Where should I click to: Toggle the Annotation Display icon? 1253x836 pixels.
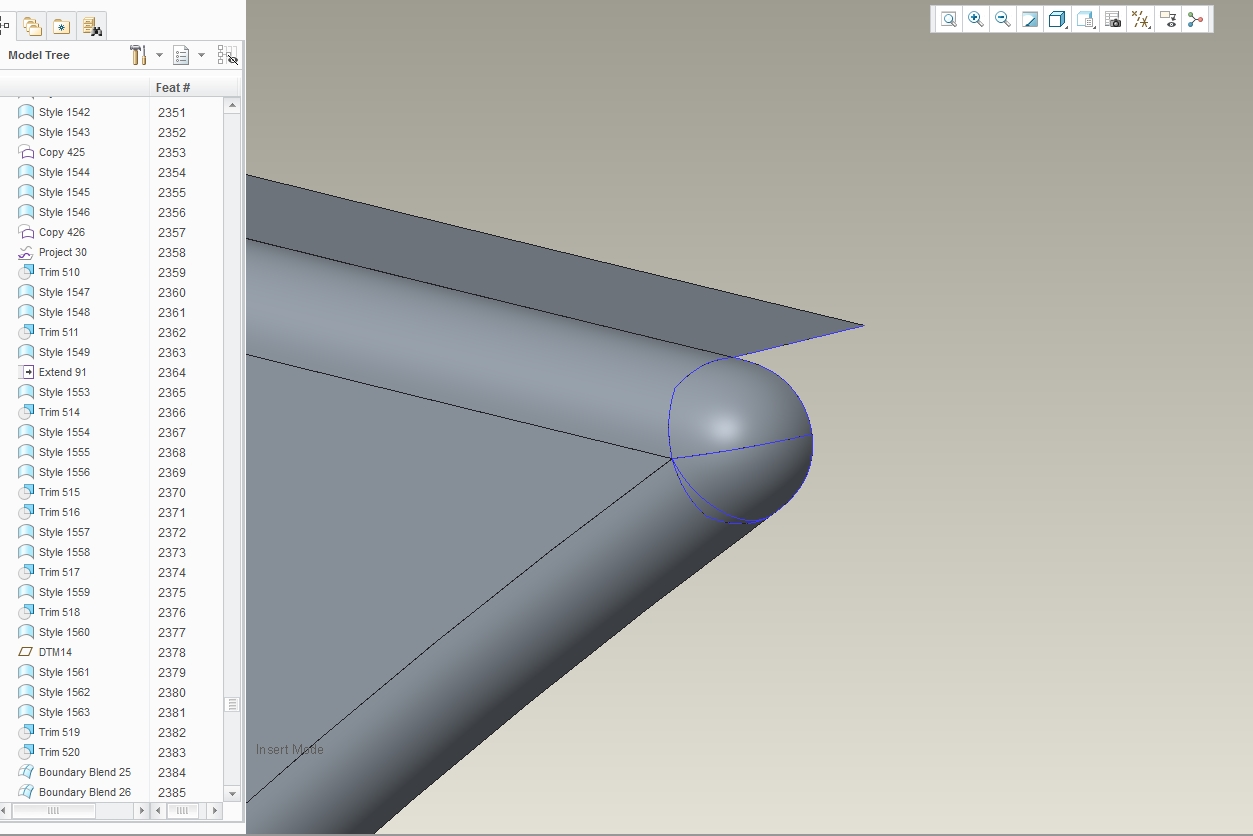pos(1167,19)
